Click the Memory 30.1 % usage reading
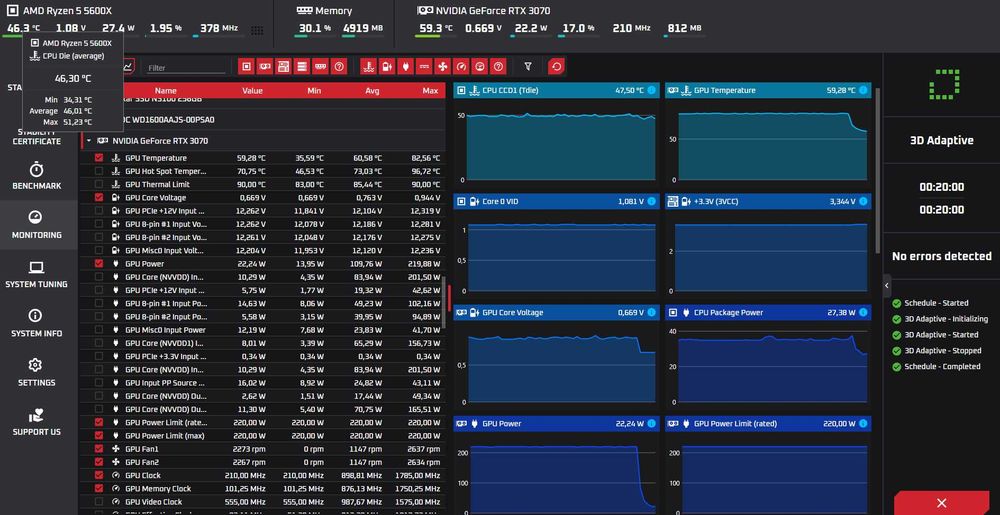This screenshot has height=515, width=1000. click(315, 28)
